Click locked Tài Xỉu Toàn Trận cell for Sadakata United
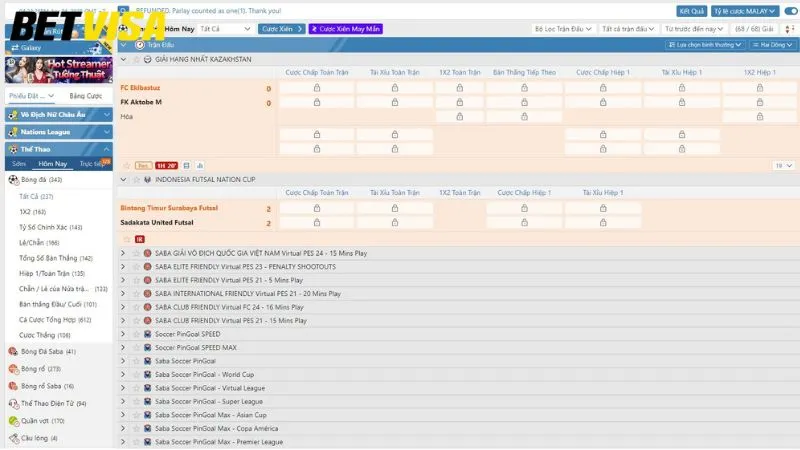Image resolution: width=800 pixels, height=450 pixels. click(394, 223)
